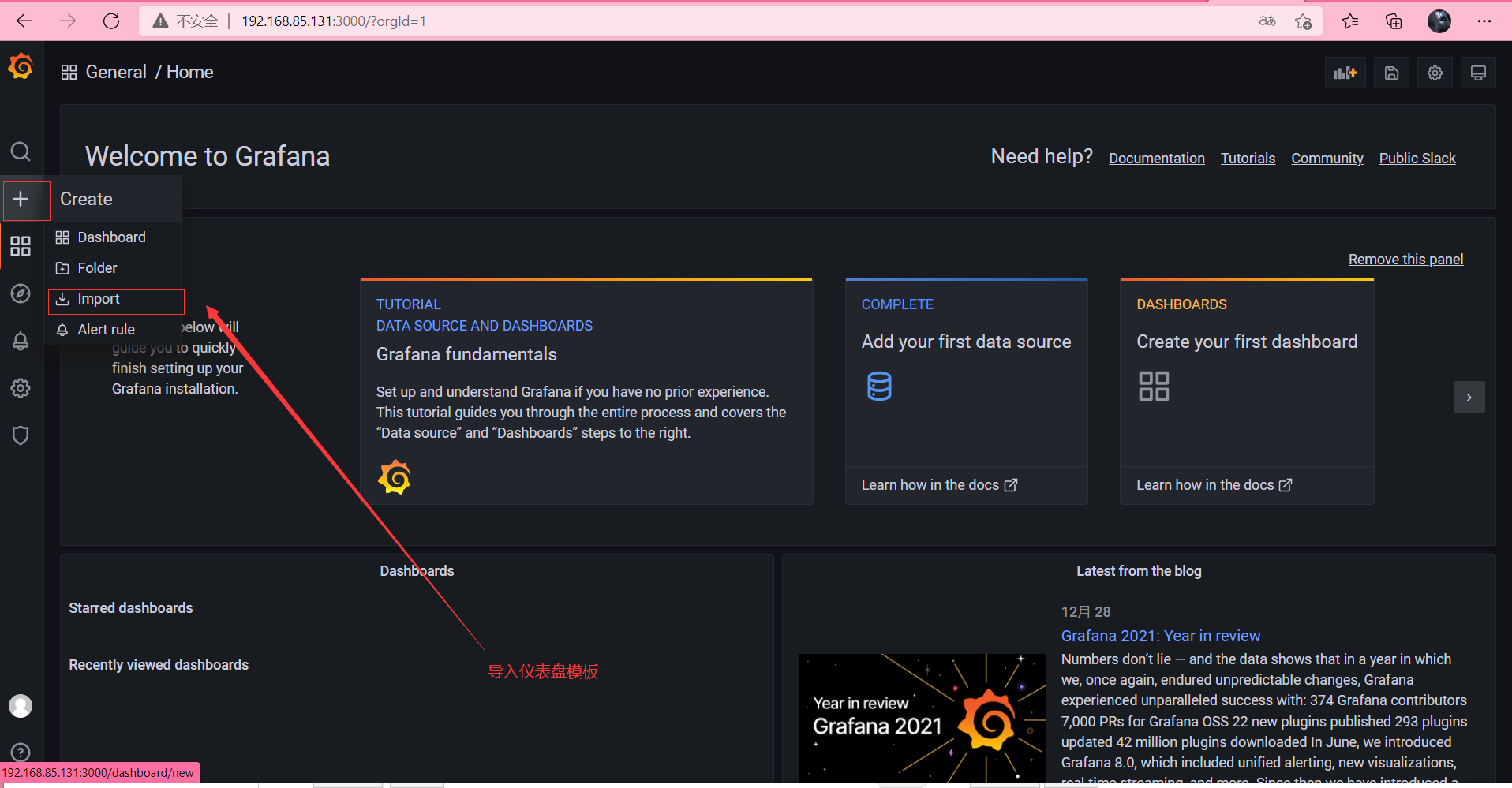Click the browser address bar URL
The width and height of the screenshot is (1512, 788).
pos(334,21)
